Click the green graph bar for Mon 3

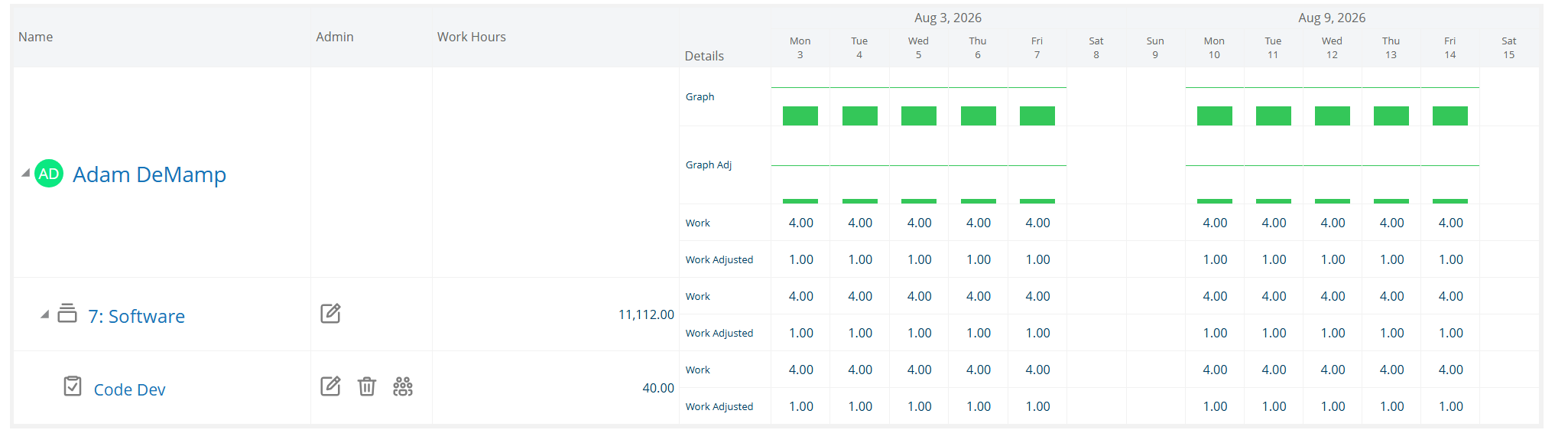click(800, 116)
